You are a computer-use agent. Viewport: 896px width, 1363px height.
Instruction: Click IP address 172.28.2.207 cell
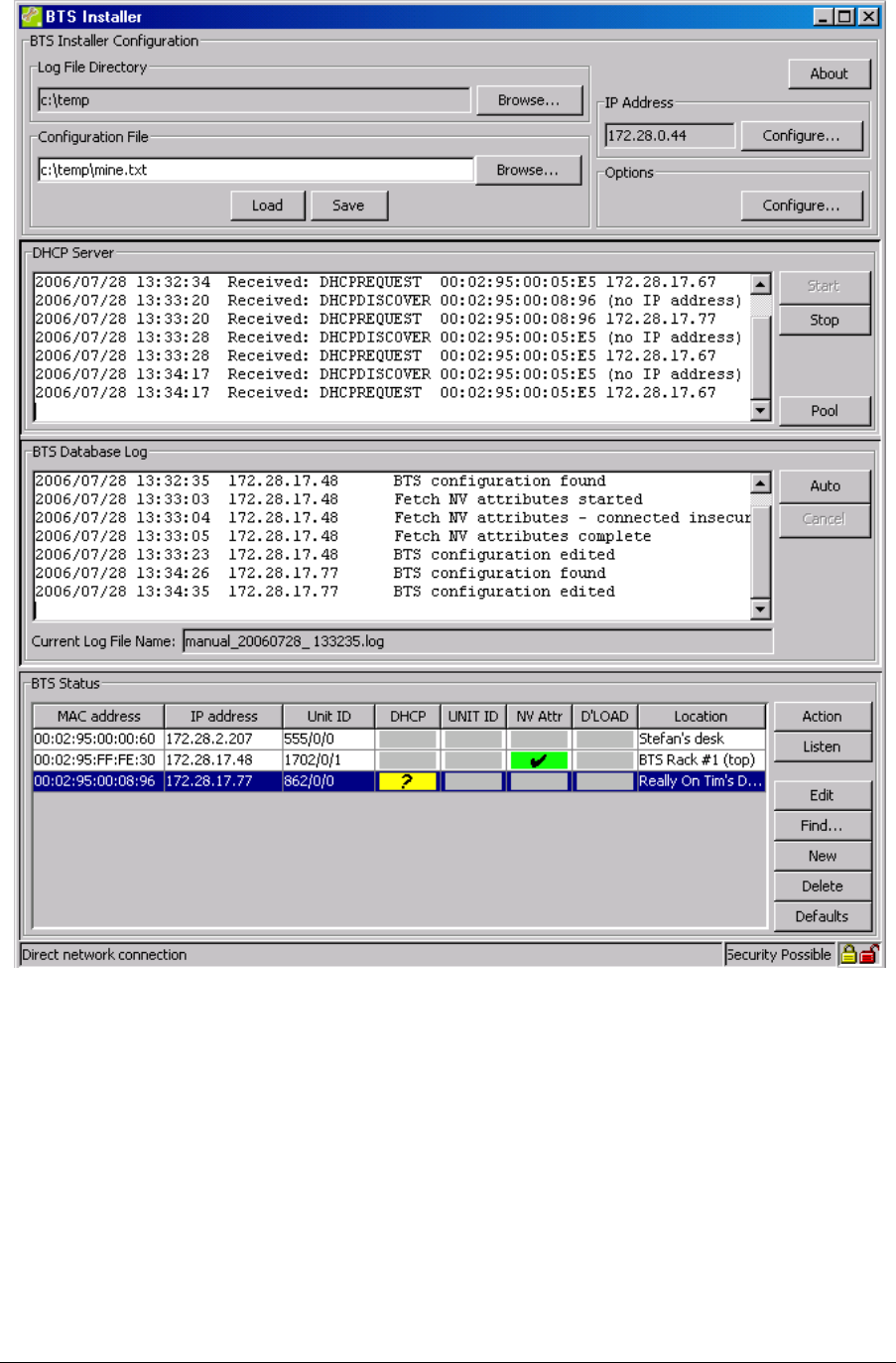223,739
